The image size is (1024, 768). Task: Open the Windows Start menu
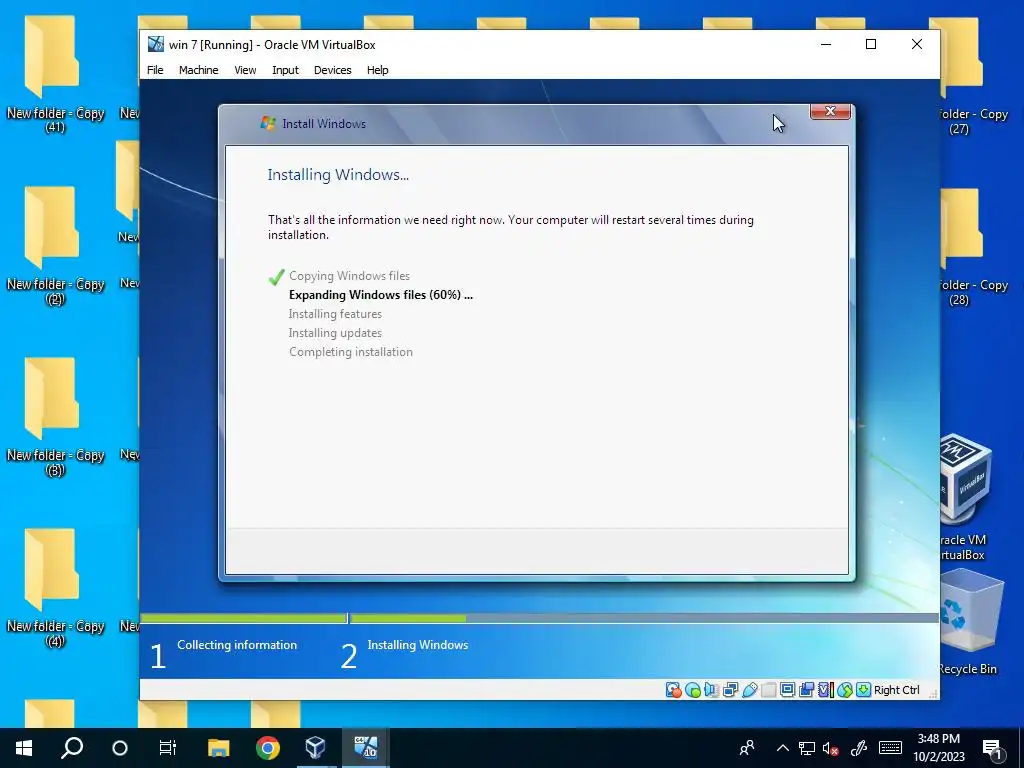pyautogui.click(x=24, y=748)
